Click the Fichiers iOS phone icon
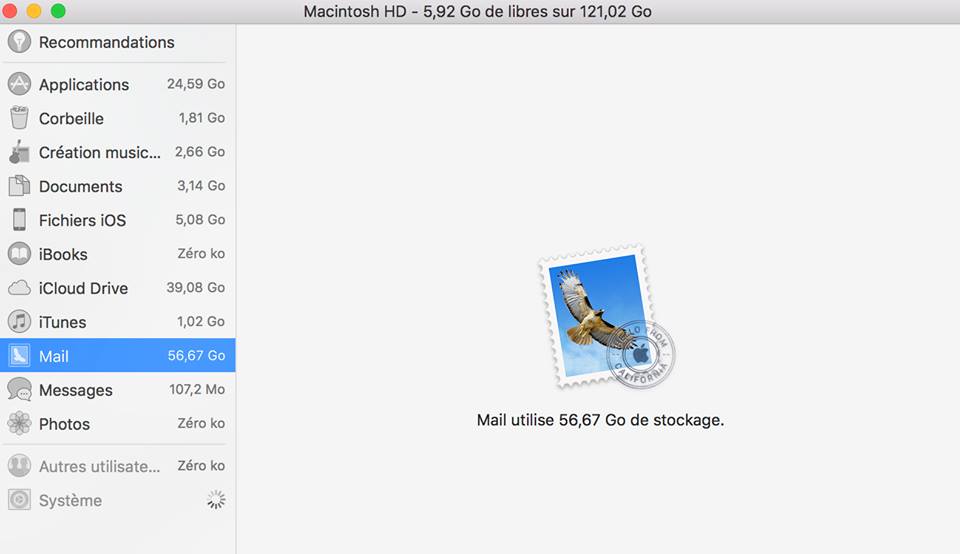Screen dimensions: 960x554 coord(19,220)
